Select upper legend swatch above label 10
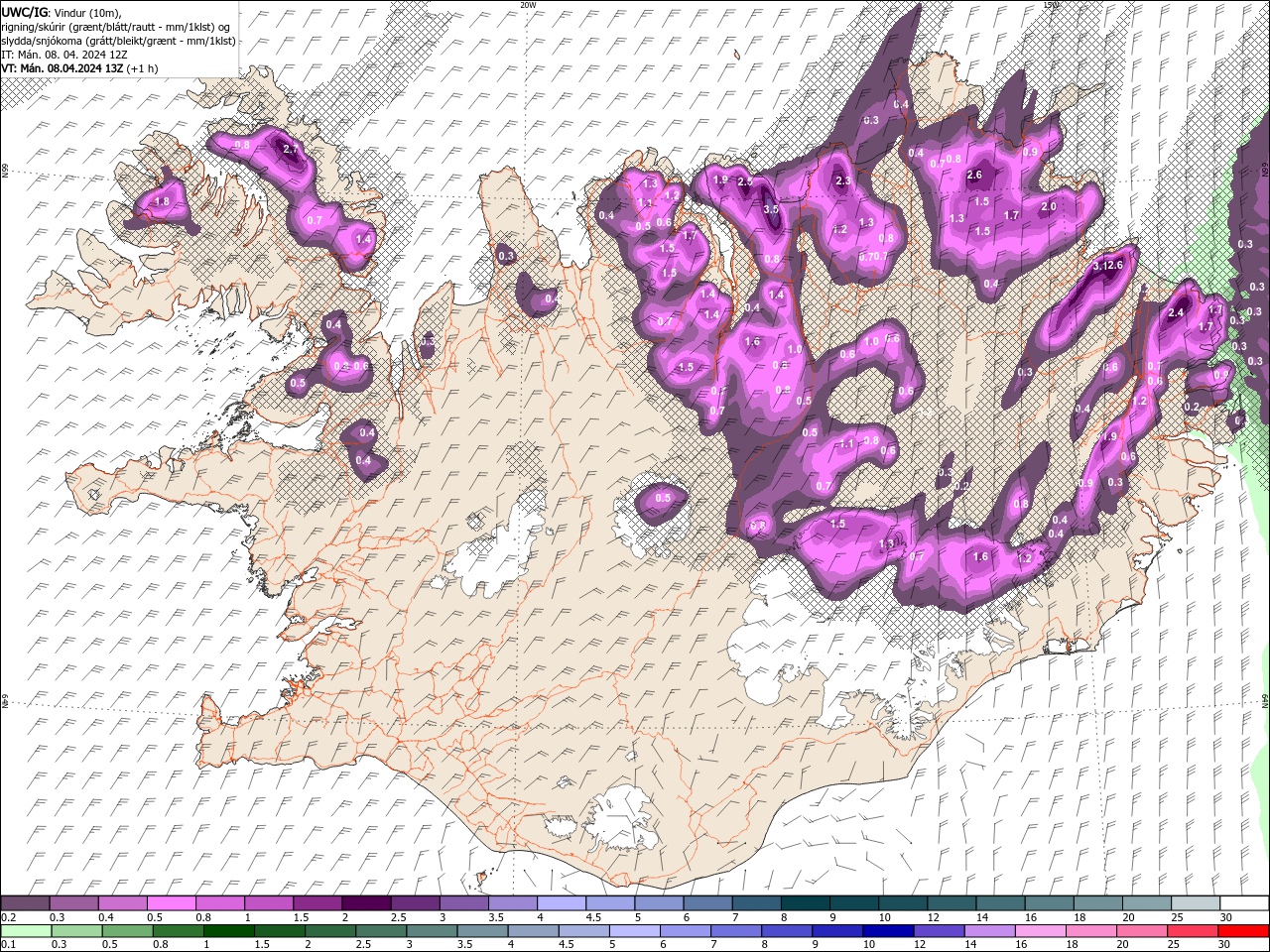Image resolution: width=1270 pixels, height=952 pixels. point(902,903)
